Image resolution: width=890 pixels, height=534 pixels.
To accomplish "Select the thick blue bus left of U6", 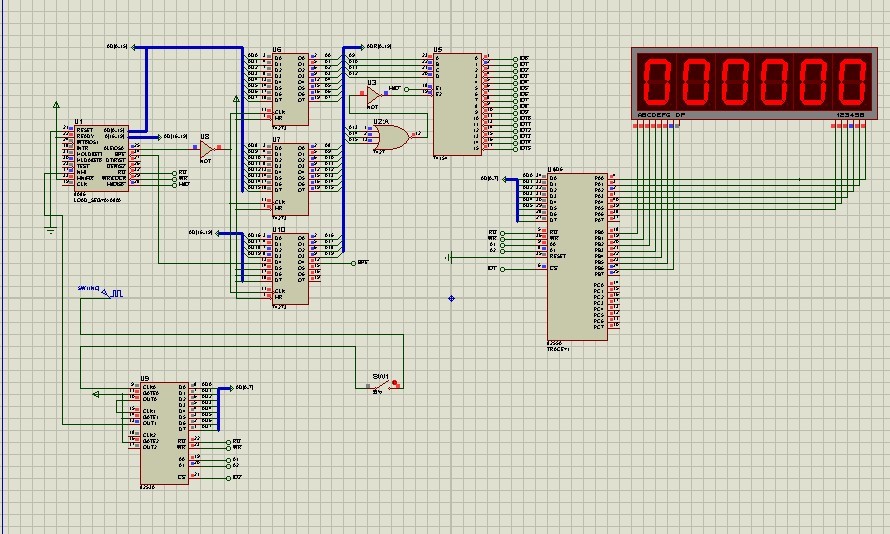I will point(242,120).
